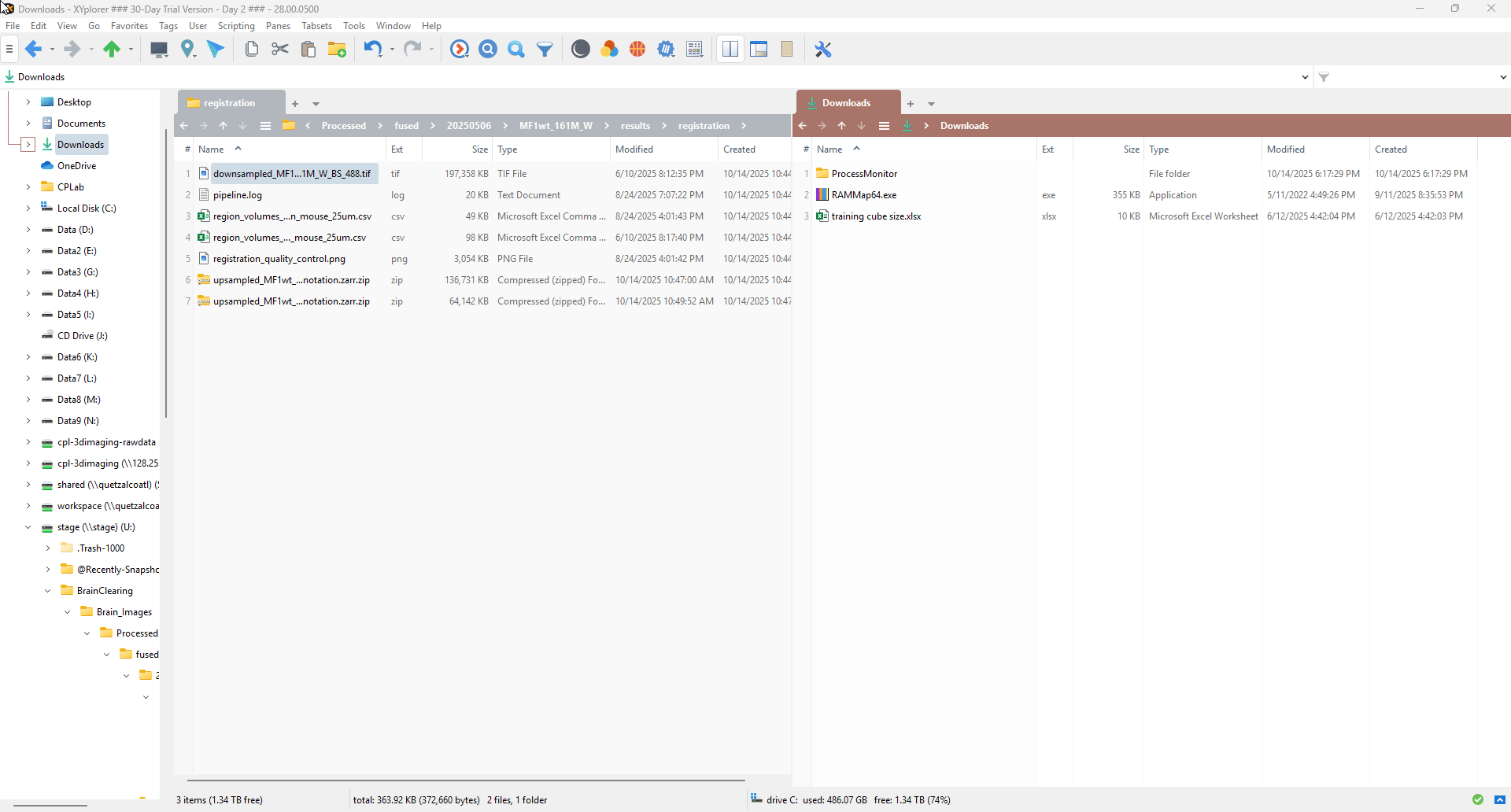The image size is (1511, 812).
Task: Collapse the BrainClearing folder in tree
Action: tap(48, 591)
